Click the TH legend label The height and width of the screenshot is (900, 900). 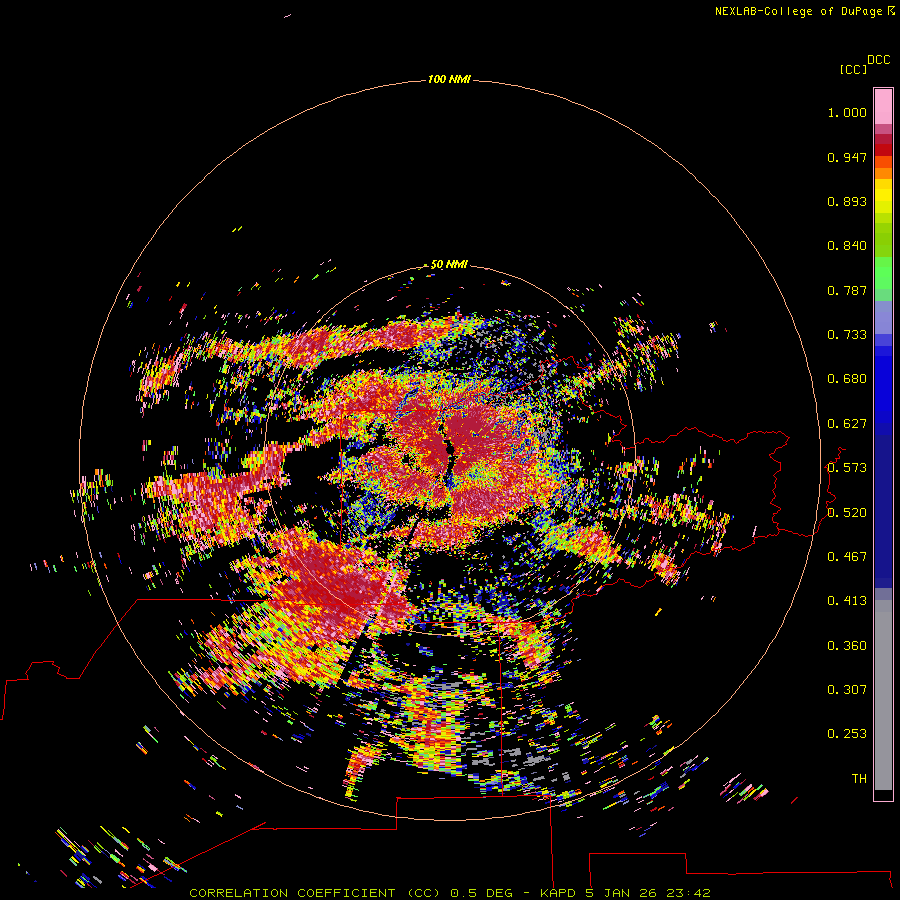coord(859,779)
